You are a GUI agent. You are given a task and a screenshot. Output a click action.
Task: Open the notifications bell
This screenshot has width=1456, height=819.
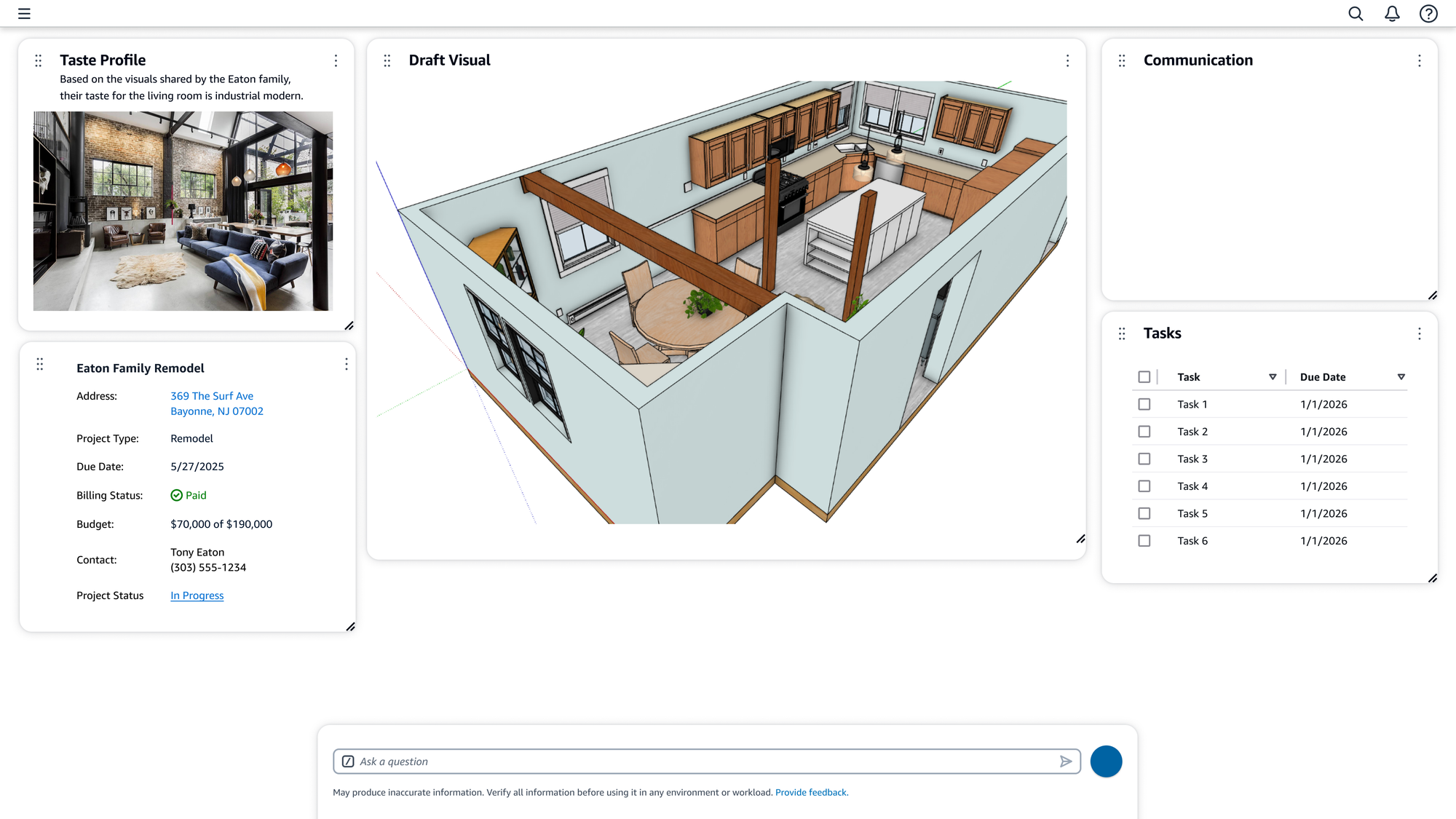coord(1392,13)
